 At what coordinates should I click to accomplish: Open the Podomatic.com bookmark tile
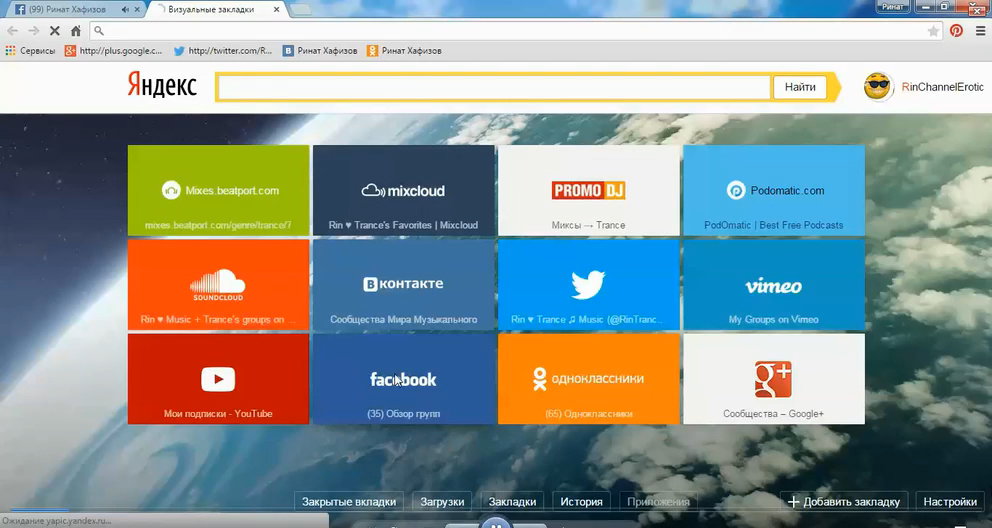774,190
